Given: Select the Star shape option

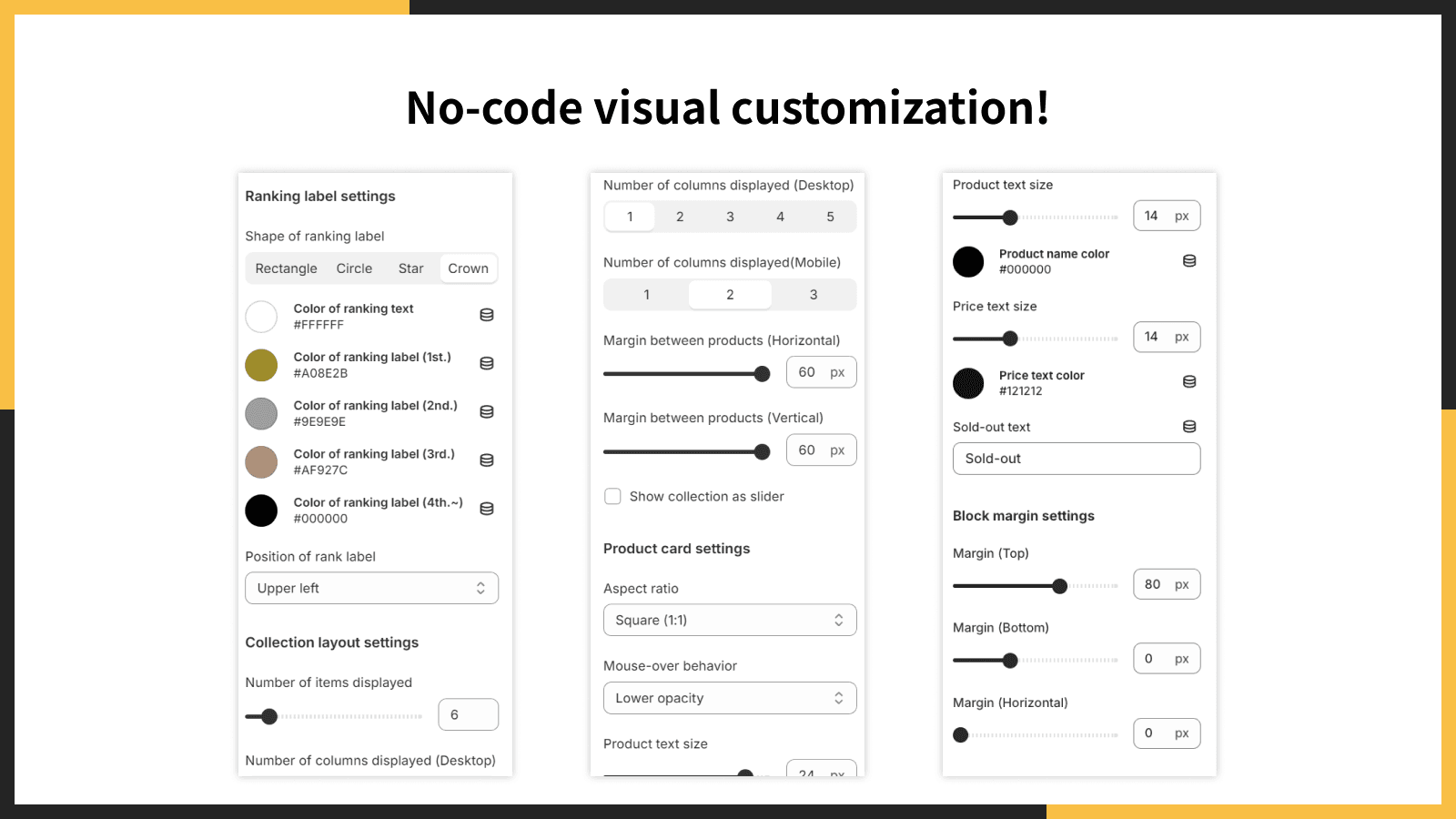Looking at the screenshot, I should [410, 268].
